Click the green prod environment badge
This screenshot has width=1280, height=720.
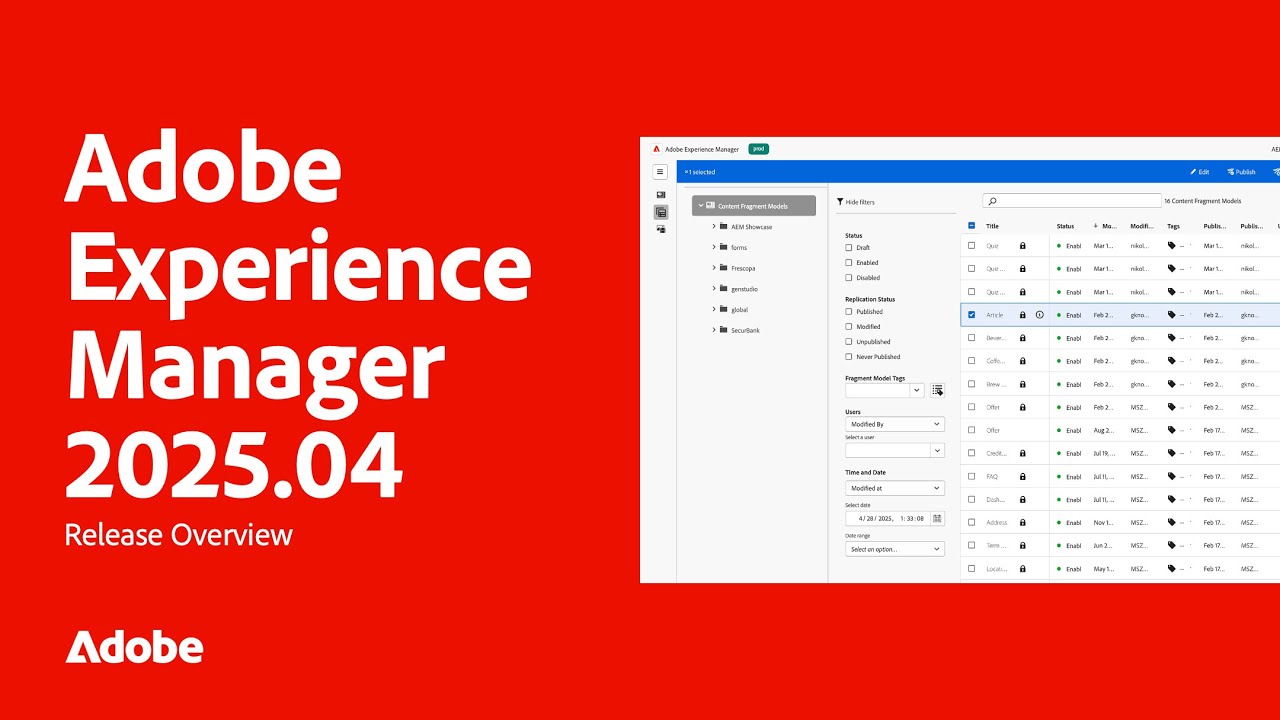(758, 149)
